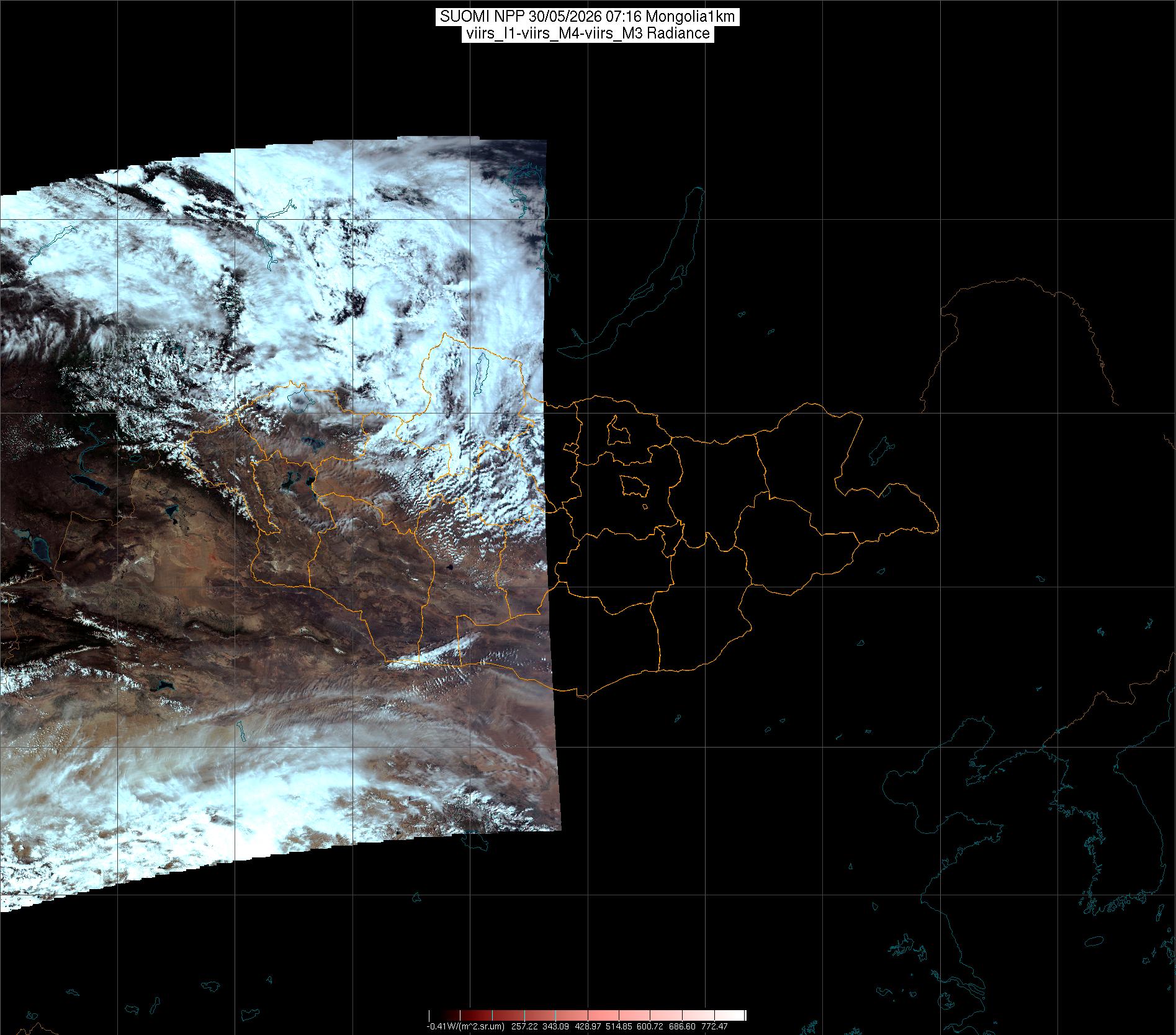Screen dimensions: 1176x1035
Task: Click the 257.22 value on the radiance colorbar
Action: (x=524, y=1026)
